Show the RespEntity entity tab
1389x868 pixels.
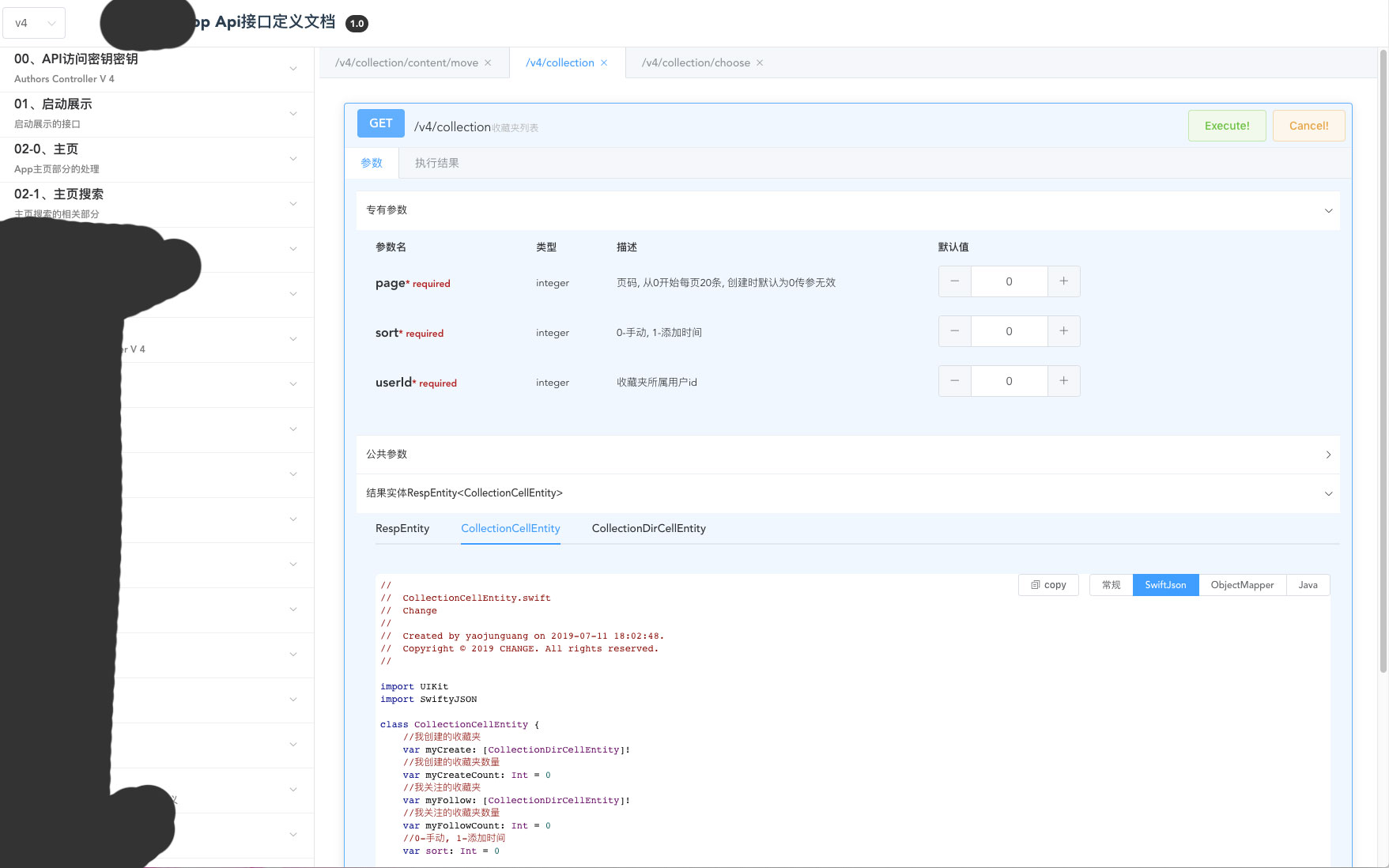[x=402, y=528]
